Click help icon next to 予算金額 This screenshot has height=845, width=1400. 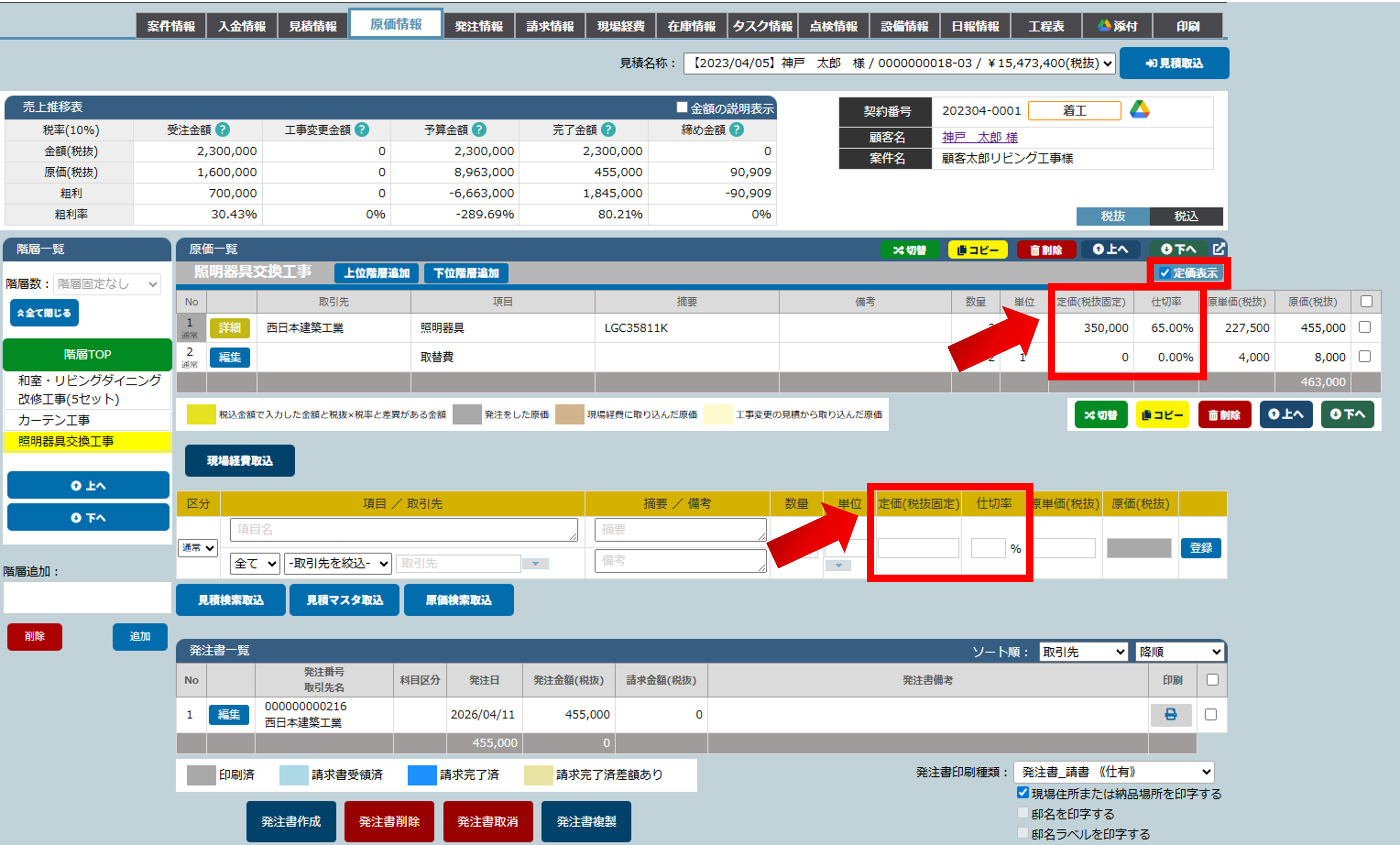click(479, 130)
